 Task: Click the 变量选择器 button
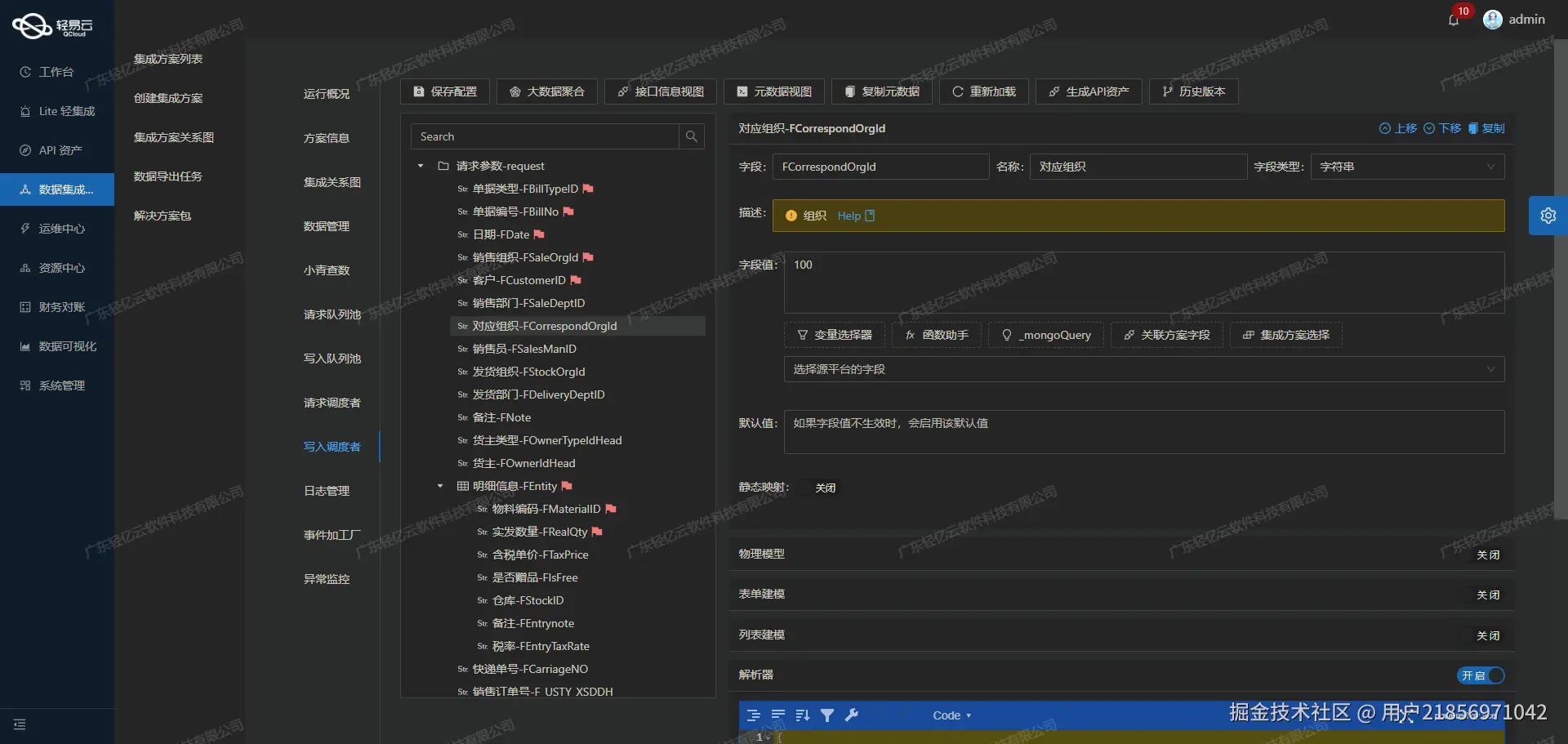click(835, 335)
